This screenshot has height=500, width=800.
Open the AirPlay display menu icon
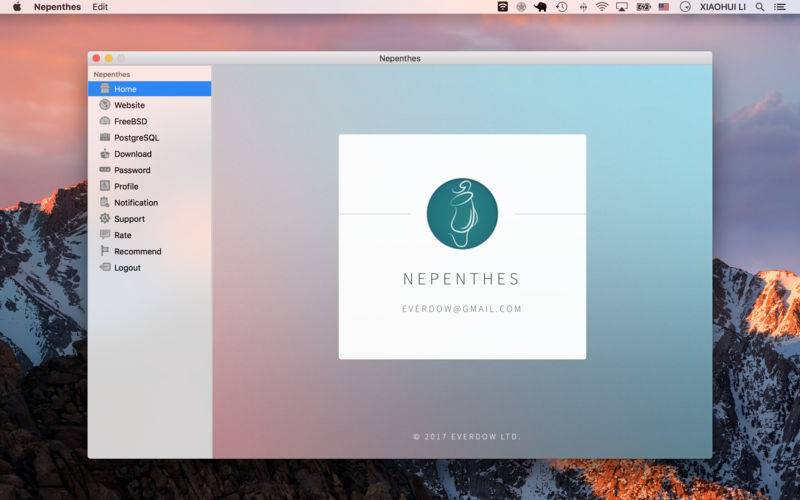pyautogui.click(x=622, y=7)
